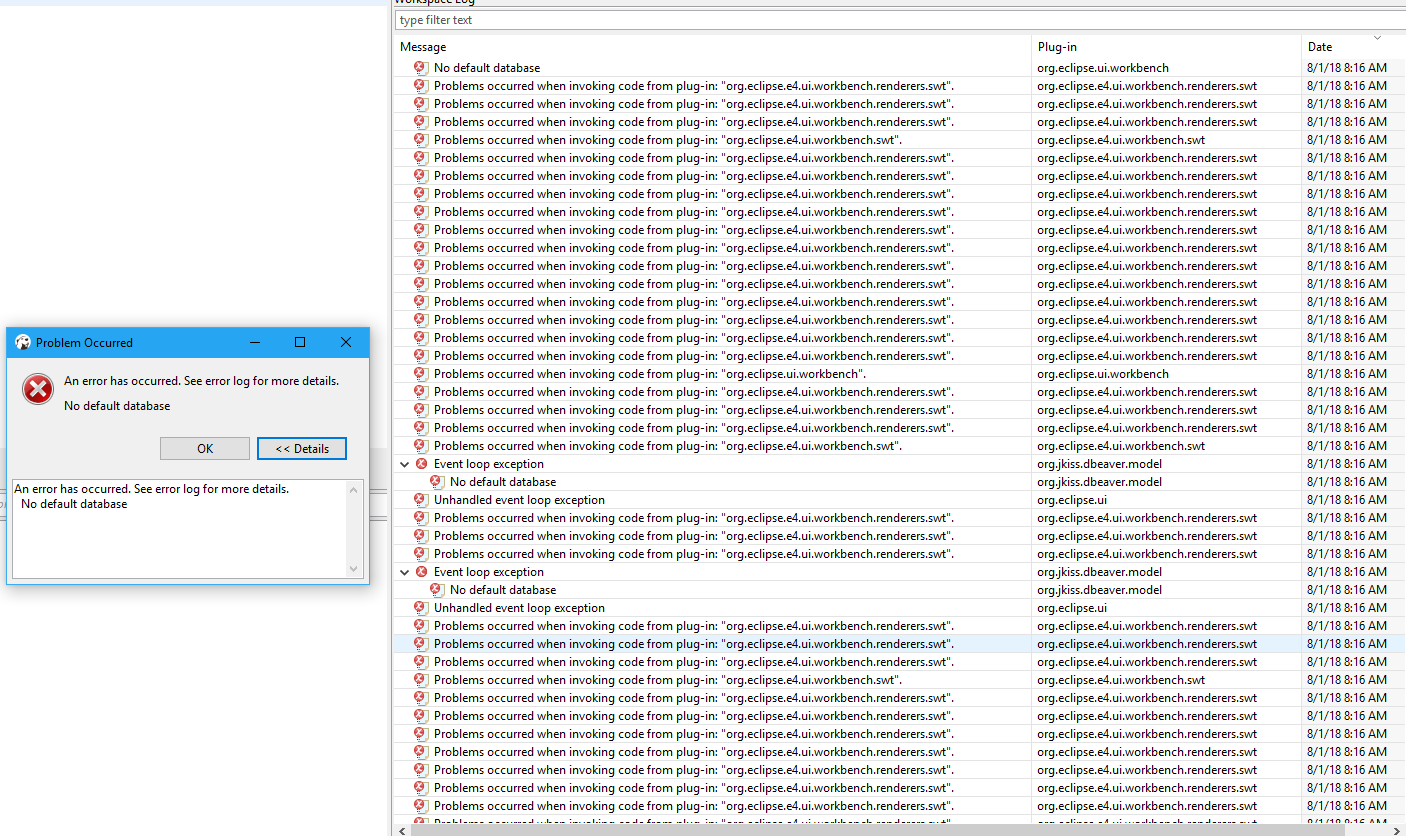
Task: Click the error icon on the first "Event loop exception" row
Action: click(420, 463)
